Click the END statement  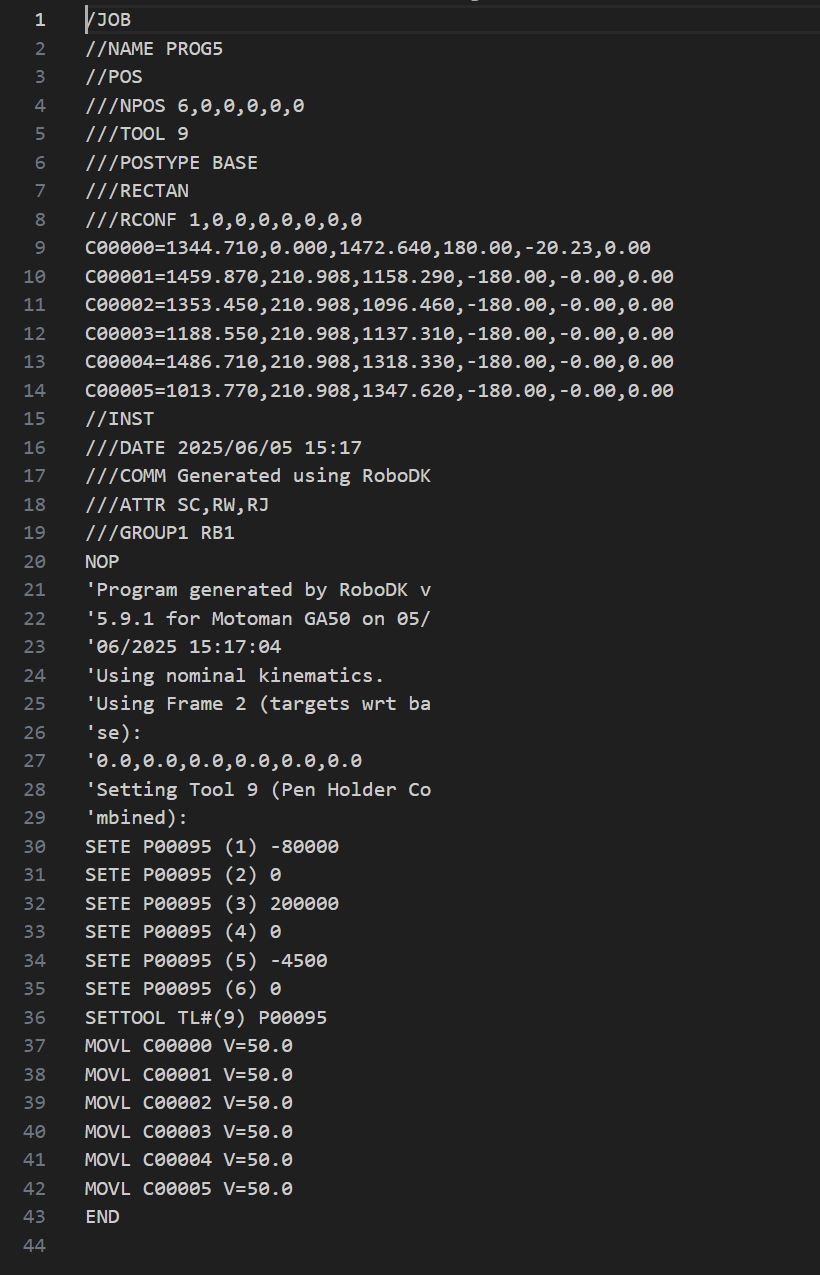(x=102, y=1217)
